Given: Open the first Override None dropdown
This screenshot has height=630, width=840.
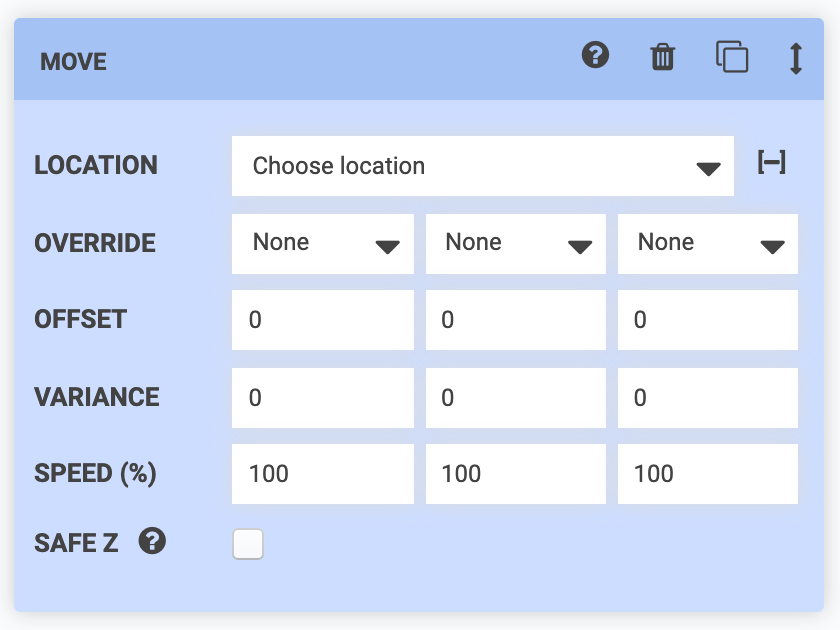Looking at the screenshot, I should 322,244.
